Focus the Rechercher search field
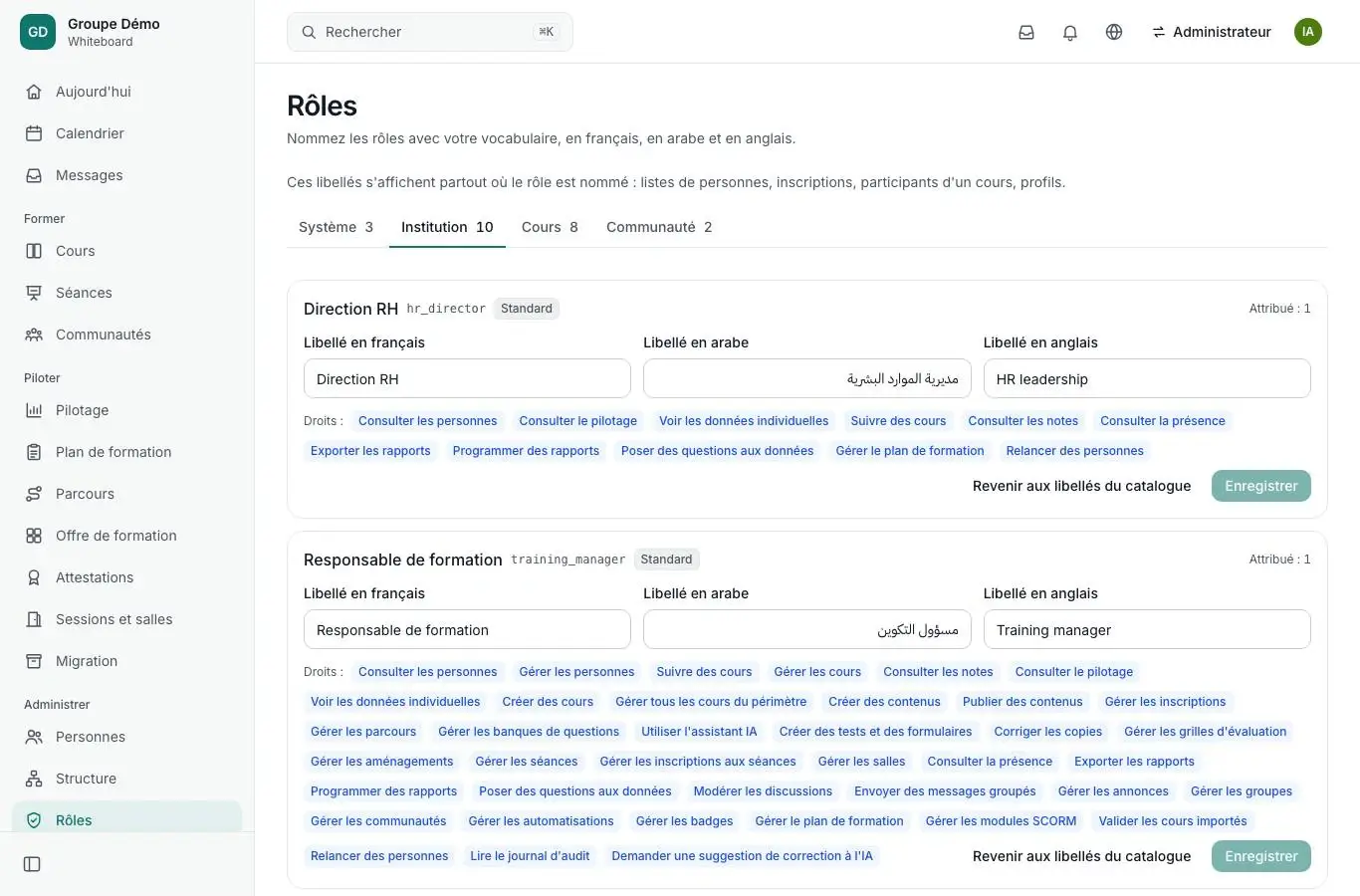1360x896 pixels. (x=430, y=32)
